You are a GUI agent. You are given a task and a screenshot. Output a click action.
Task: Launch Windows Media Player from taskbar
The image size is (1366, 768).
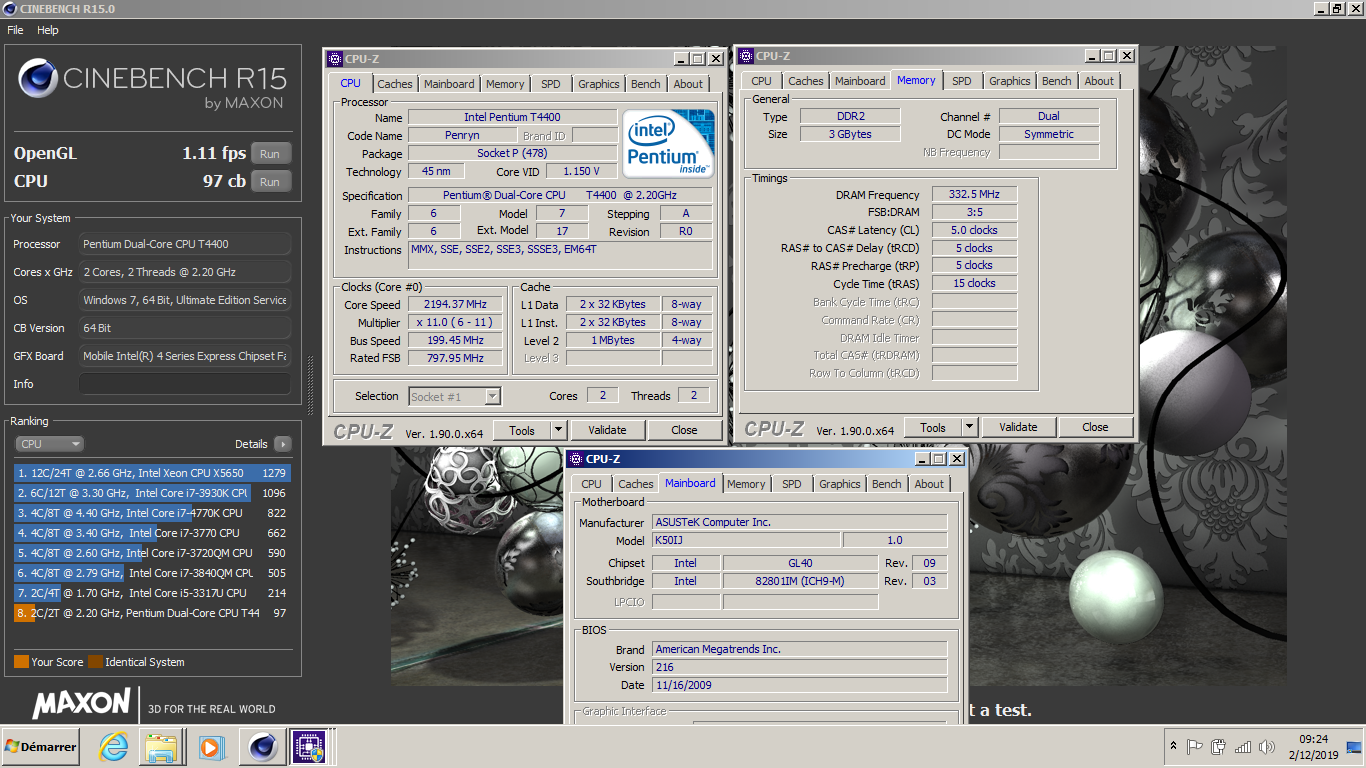tap(211, 746)
